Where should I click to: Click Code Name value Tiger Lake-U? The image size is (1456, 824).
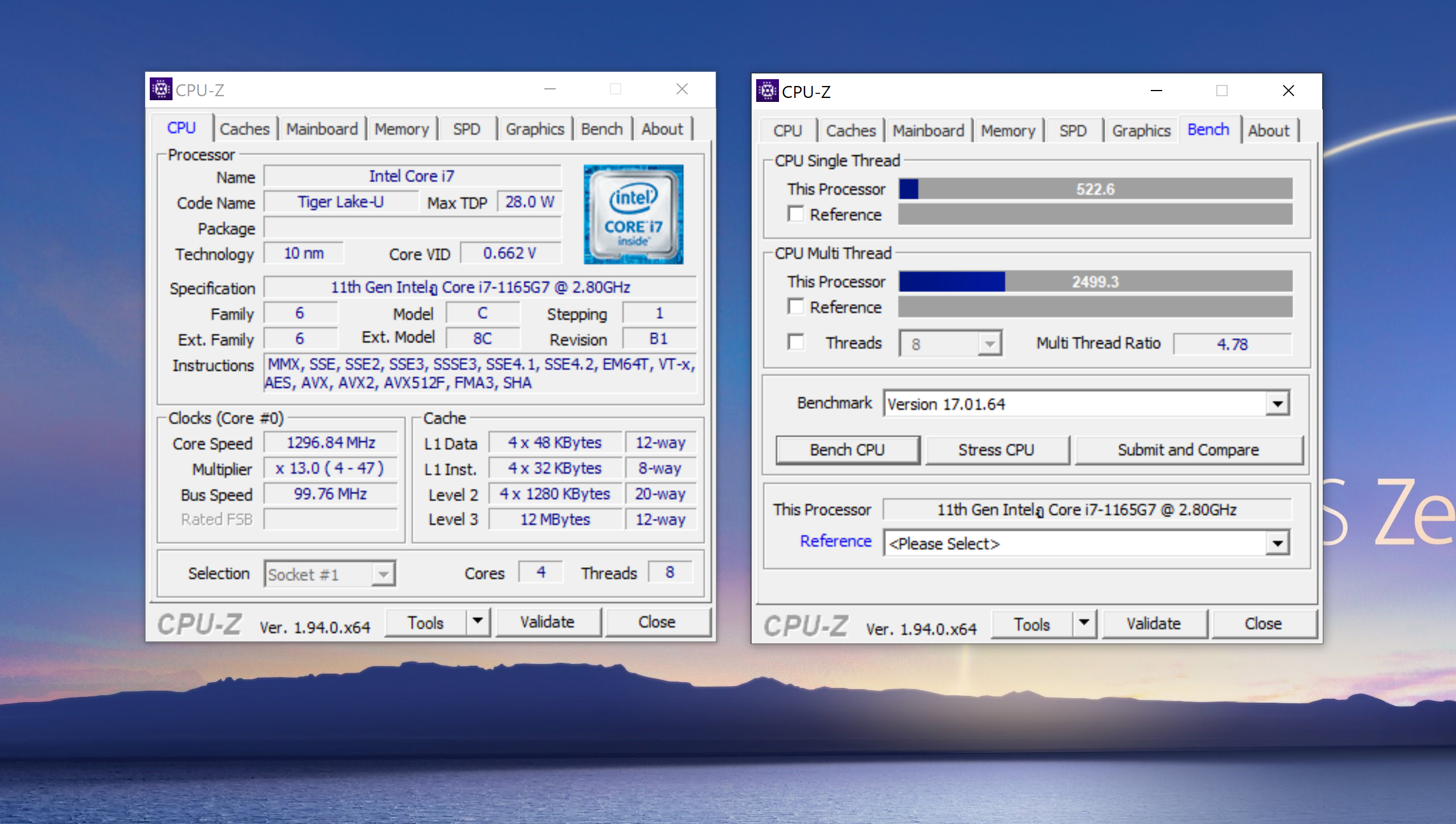(341, 202)
